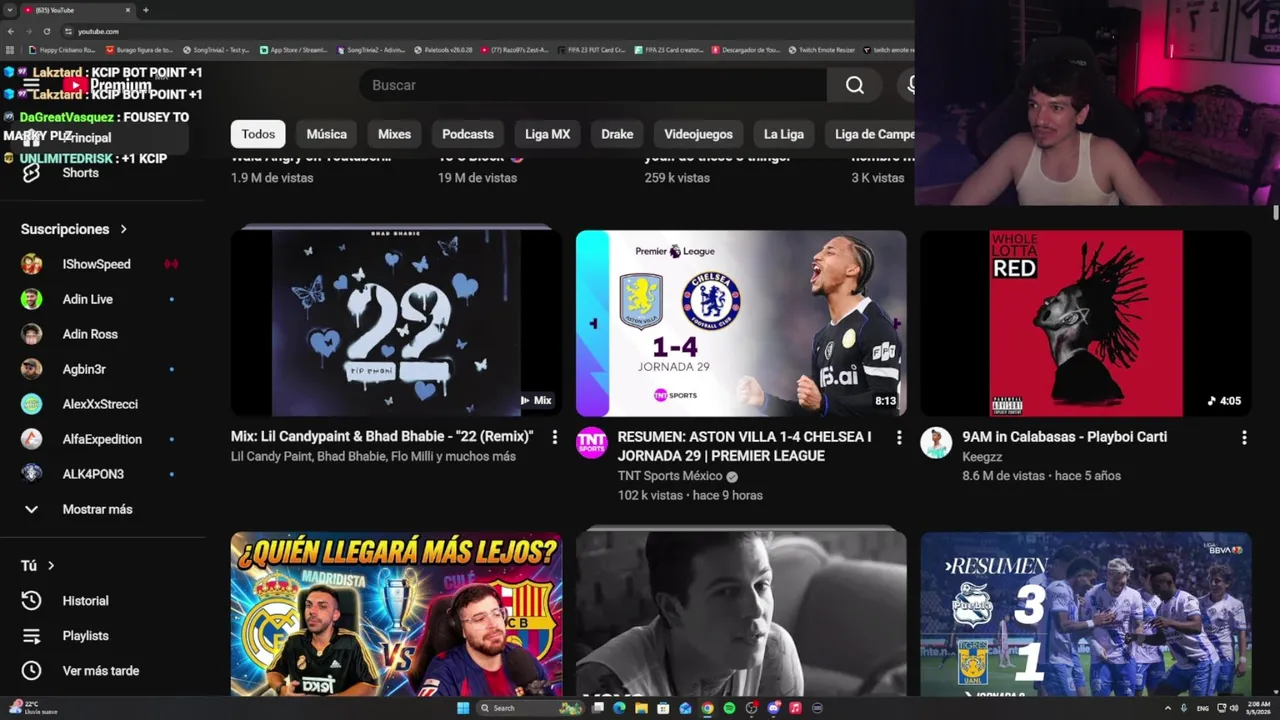The height and width of the screenshot is (720, 1280).
Task: Click the Windows taskbar Search box
Action: (528, 708)
